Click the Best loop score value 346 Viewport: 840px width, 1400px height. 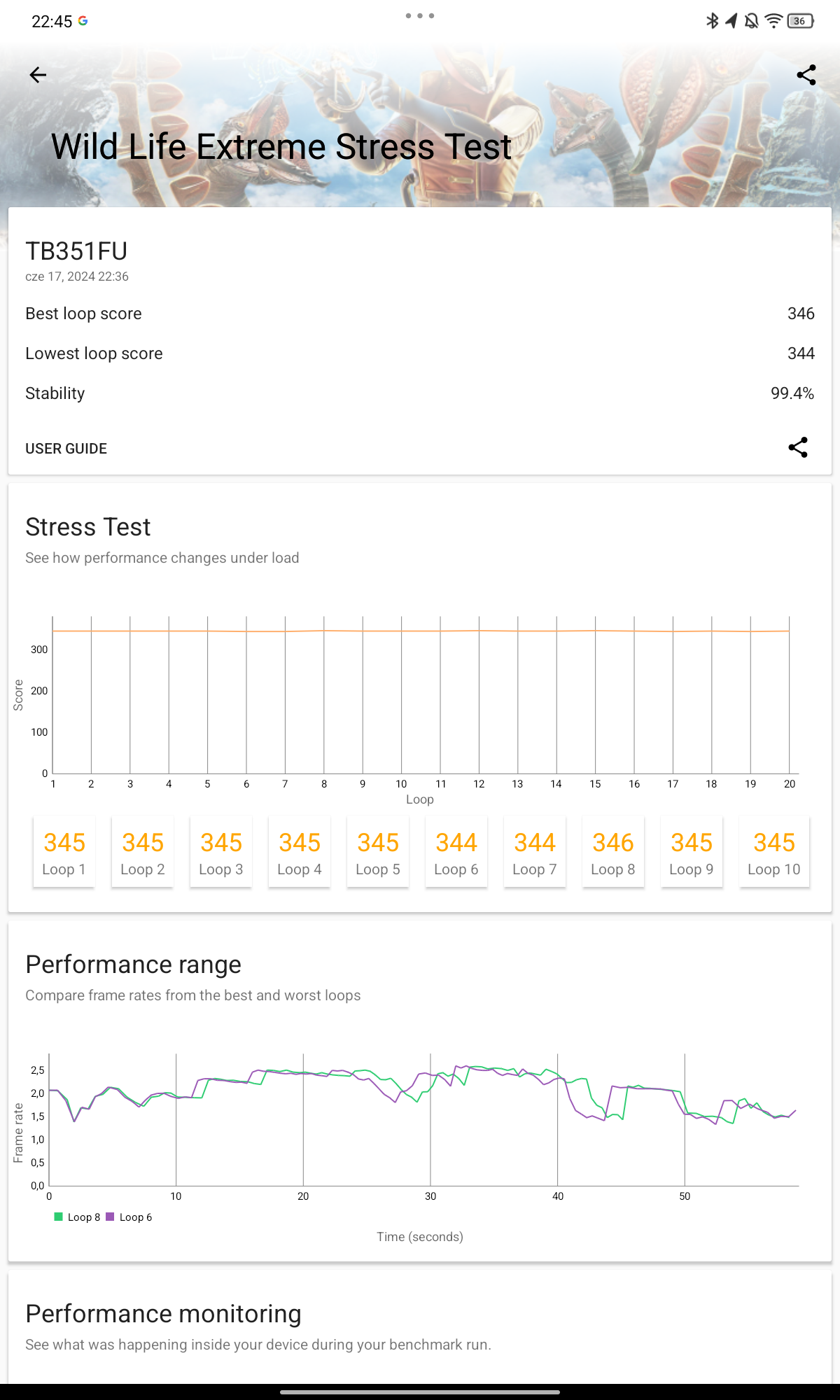tap(801, 314)
